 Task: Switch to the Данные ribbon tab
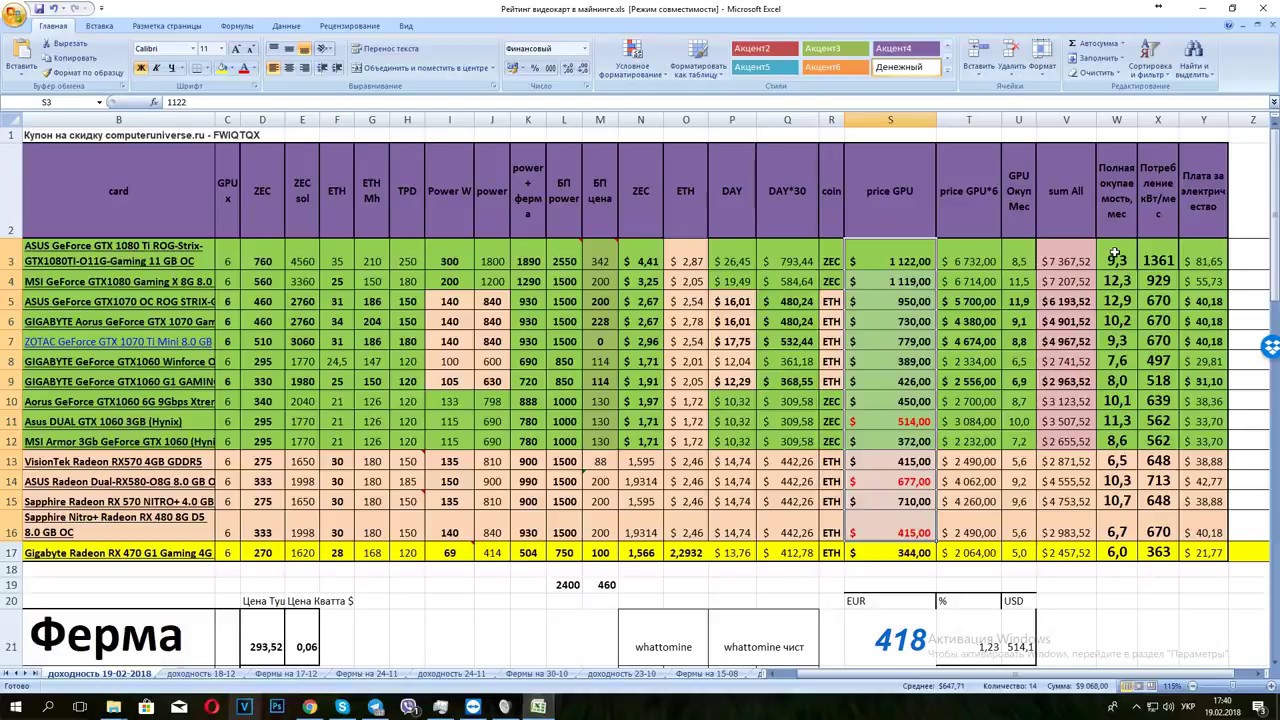286,26
